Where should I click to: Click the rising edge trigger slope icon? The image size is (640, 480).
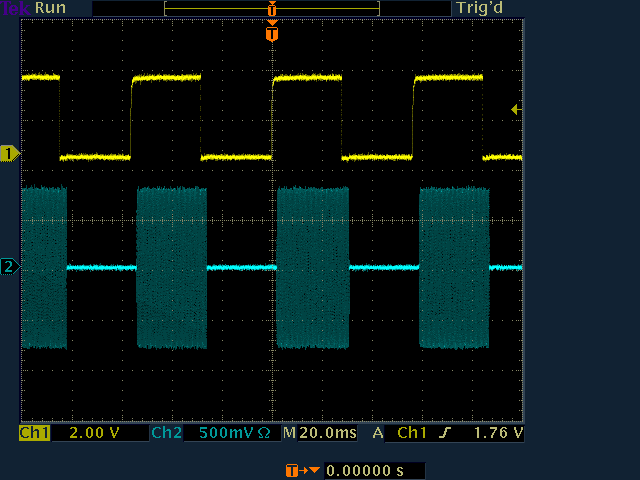[x=446, y=433]
